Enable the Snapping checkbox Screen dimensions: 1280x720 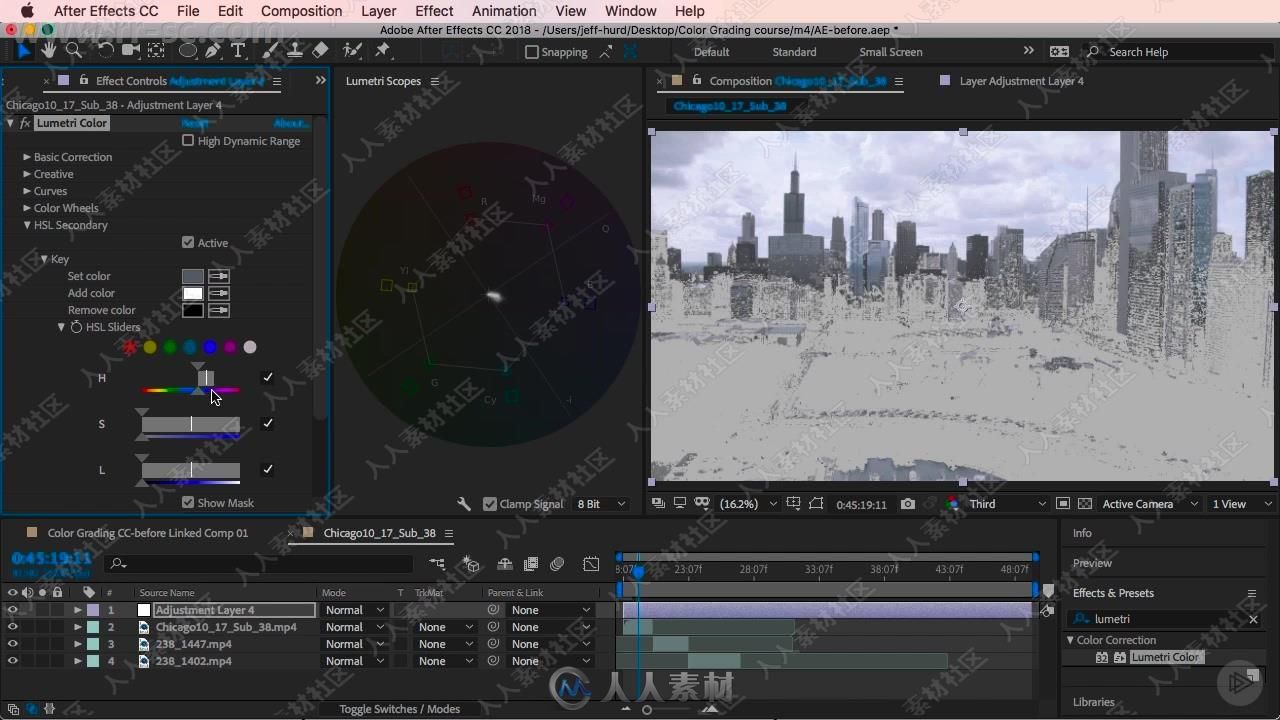532,52
